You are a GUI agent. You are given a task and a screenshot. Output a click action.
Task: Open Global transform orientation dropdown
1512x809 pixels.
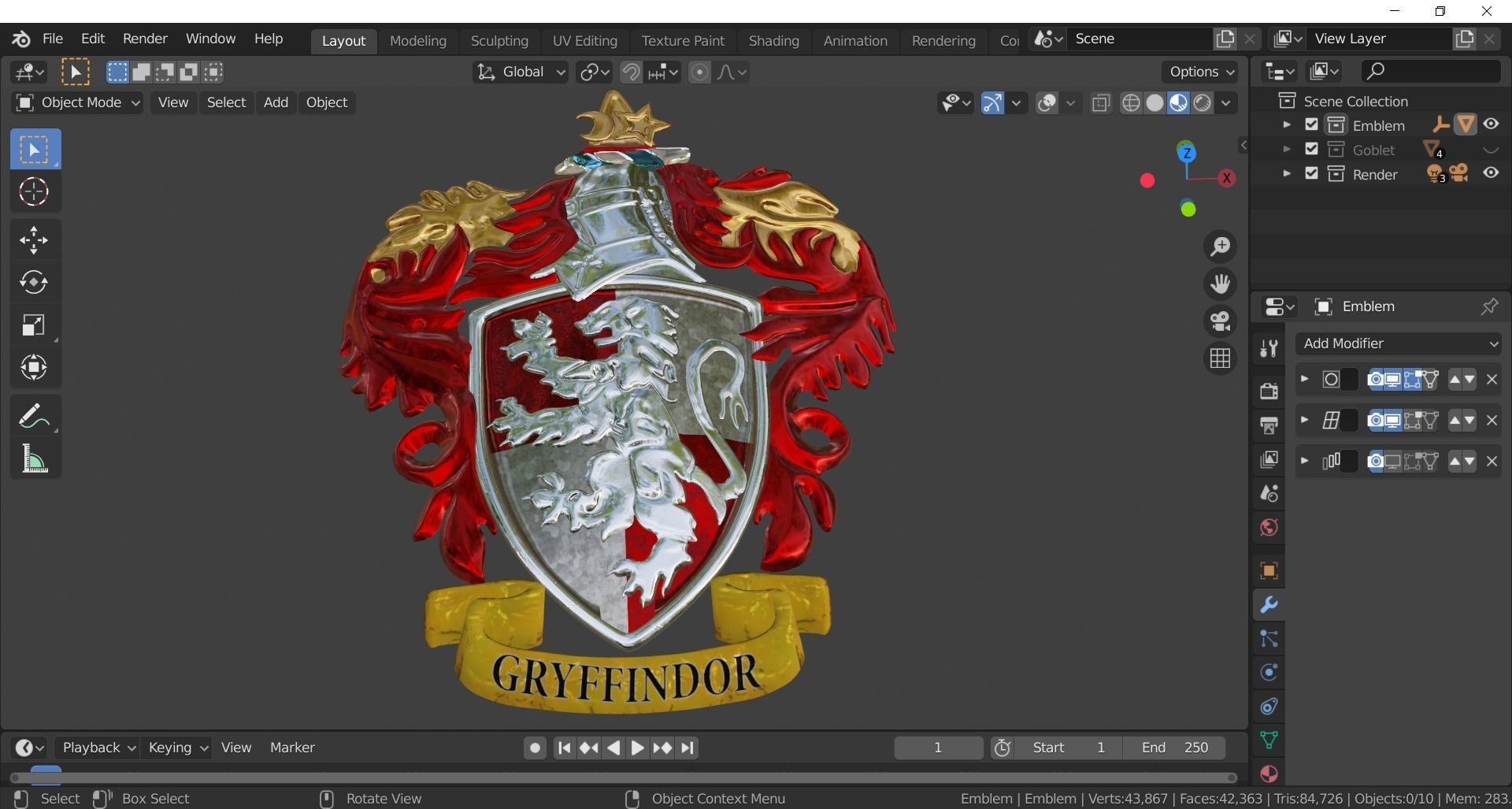point(520,72)
